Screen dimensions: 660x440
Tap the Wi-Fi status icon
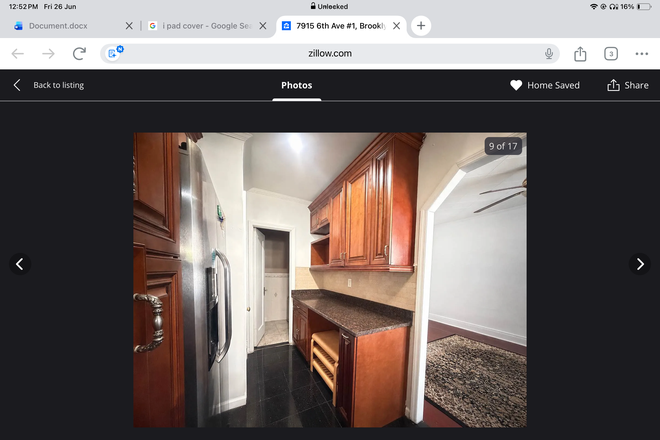tap(594, 7)
